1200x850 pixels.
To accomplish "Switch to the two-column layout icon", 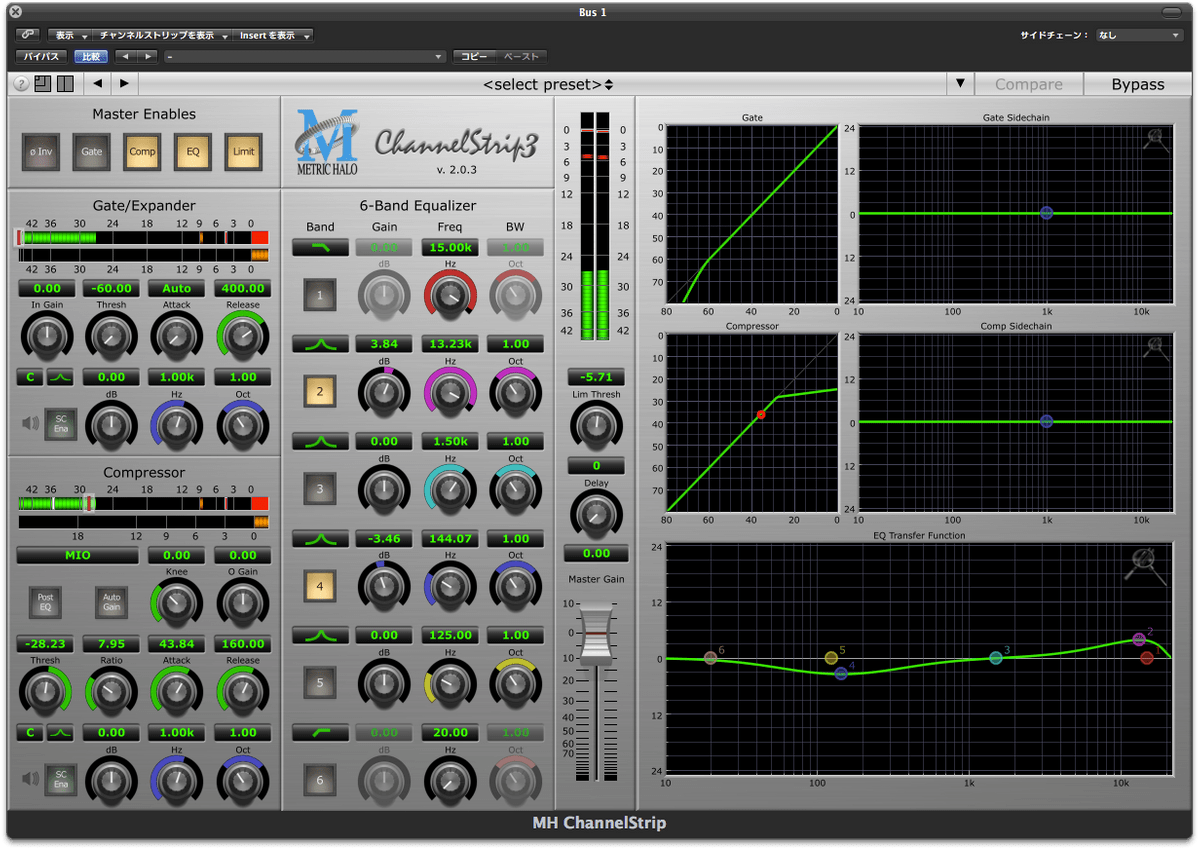I will point(65,84).
